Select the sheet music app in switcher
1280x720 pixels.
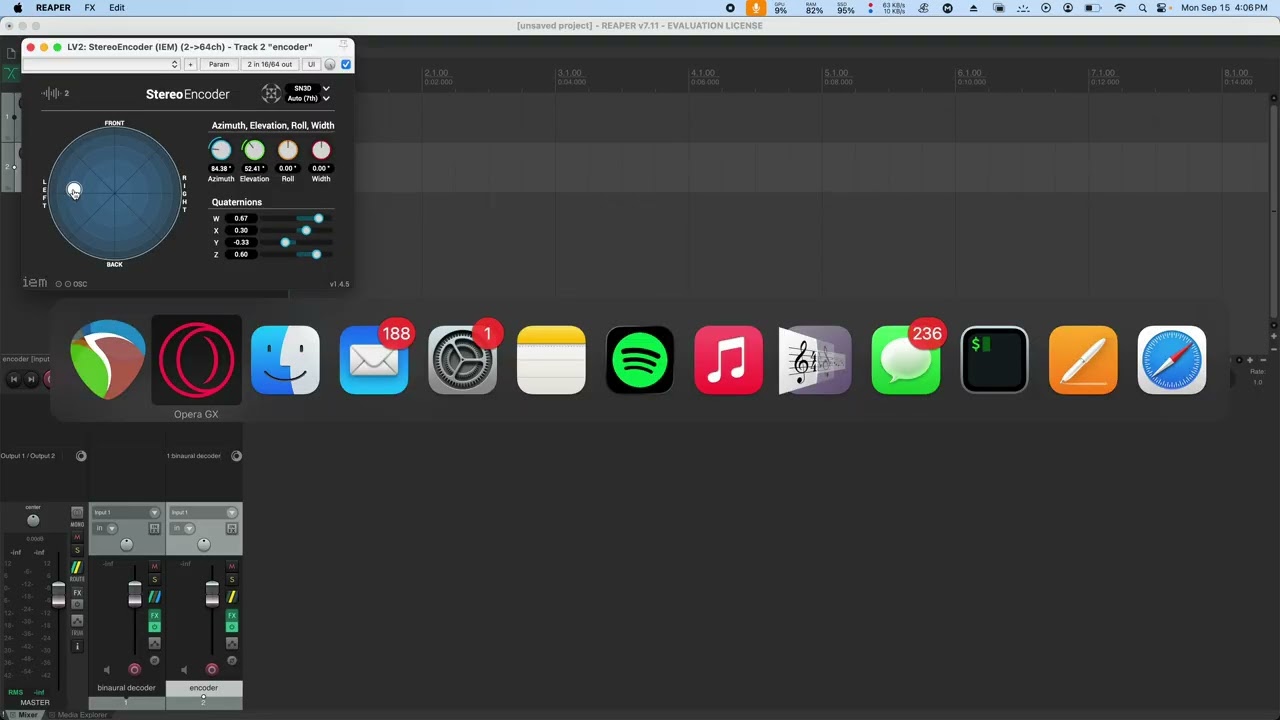pyautogui.click(x=816, y=360)
